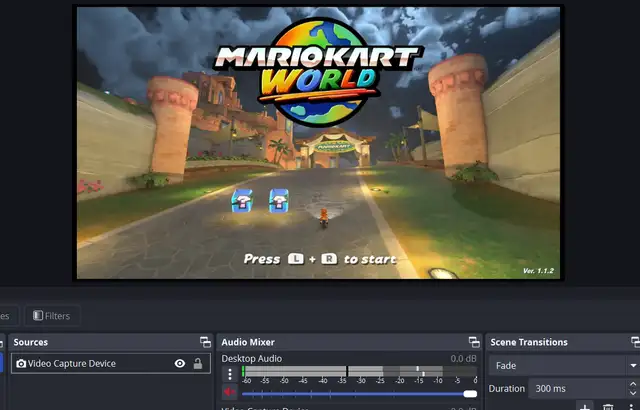This screenshot has height=410, width=640.
Task: Pop out the Sources dock panel
Action: point(205,342)
